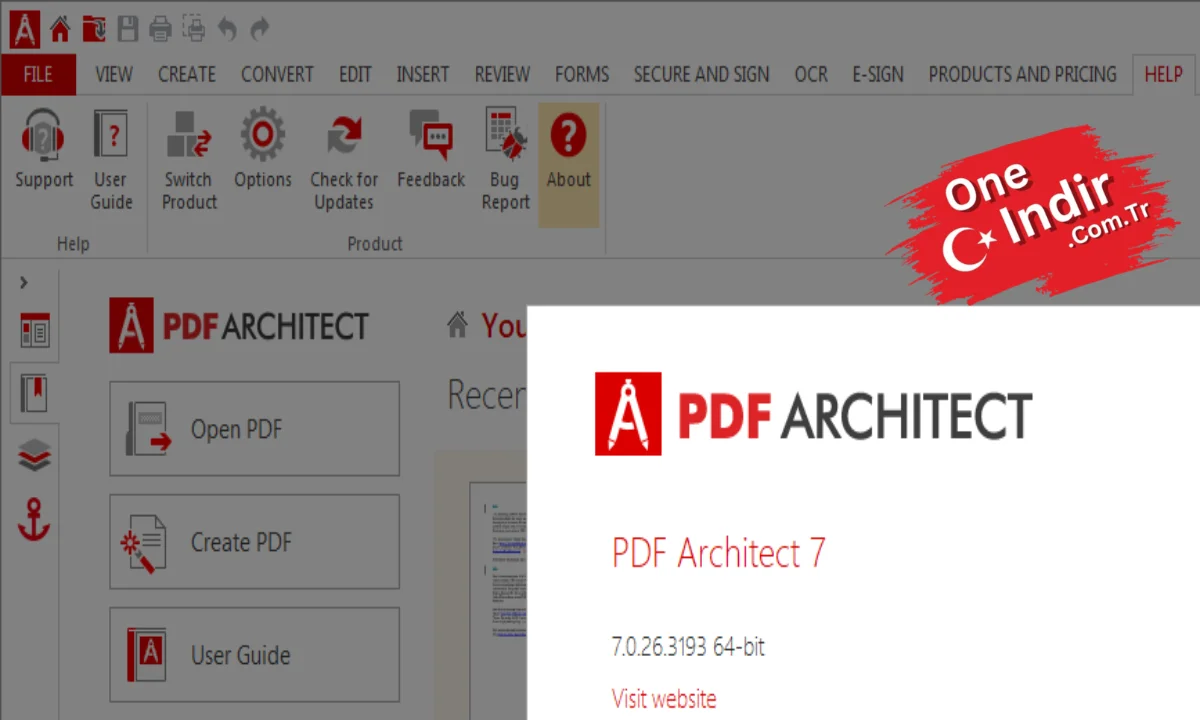Viewport: 1200px width, 720px height.
Task: Click the version text 7.0.26.3193 64-bit
Action: click(x=688, y=647)
